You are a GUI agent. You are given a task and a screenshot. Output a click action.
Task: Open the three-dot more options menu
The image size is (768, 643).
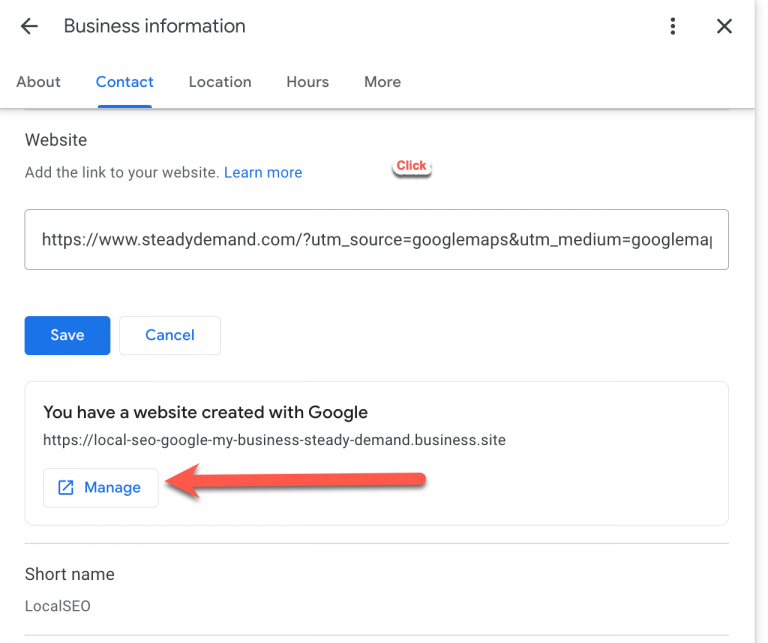pyautogui.click(x=674, y=27)
